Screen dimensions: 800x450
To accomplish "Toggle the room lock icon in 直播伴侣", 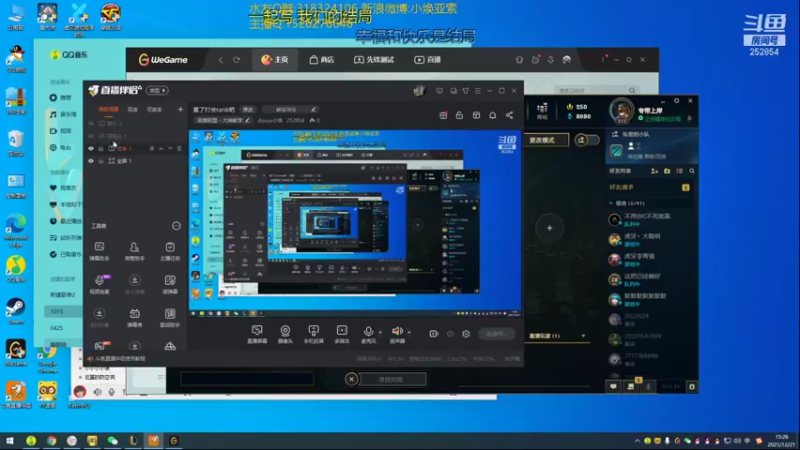I will [x=459, y=115].
